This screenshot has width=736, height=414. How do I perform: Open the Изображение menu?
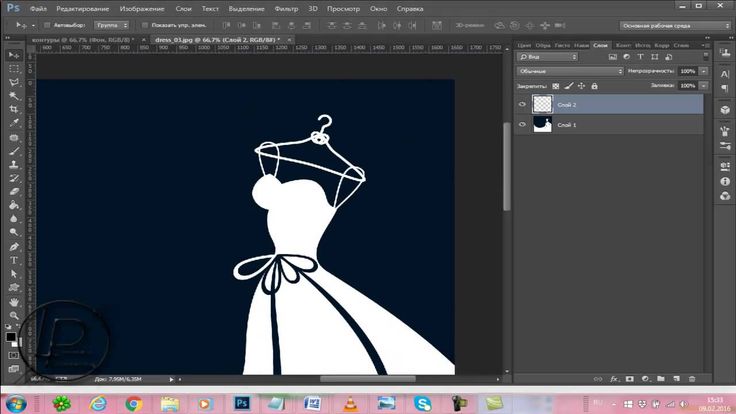pyautogui.click(x=141, y=7)
